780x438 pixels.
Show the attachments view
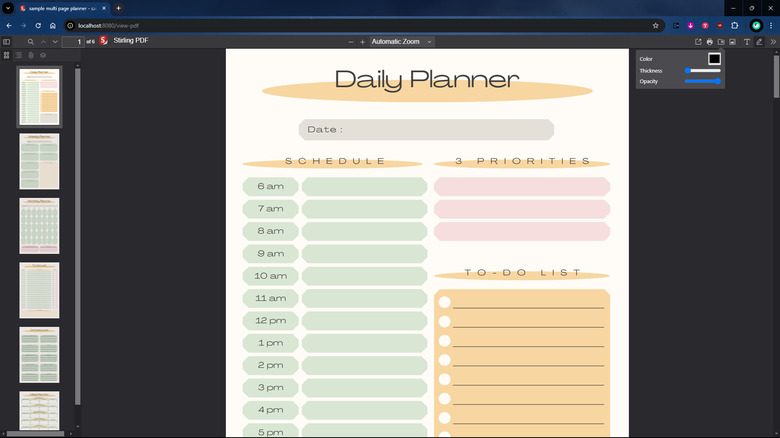click(x=31, y=55)
